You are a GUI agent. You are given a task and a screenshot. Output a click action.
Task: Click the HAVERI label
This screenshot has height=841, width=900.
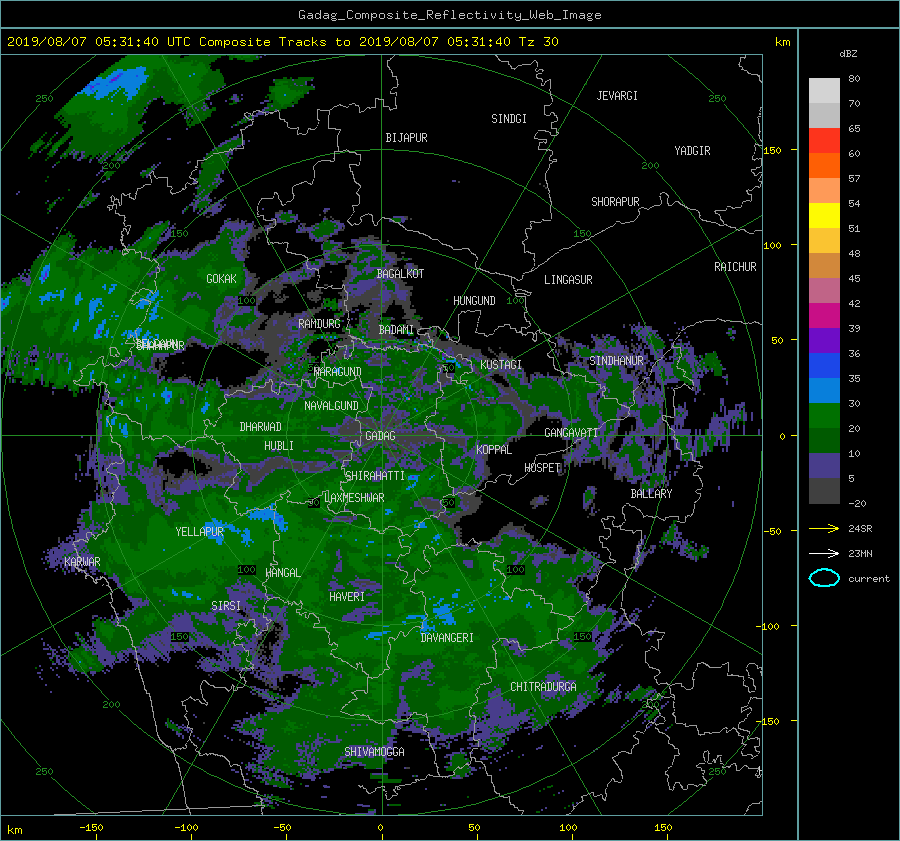tap(347, 597)
